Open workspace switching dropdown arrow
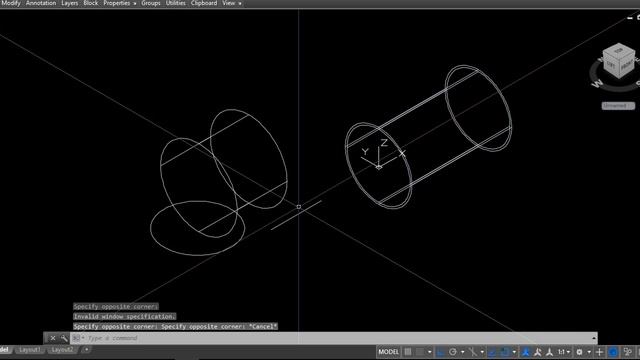Image resolution: width=640 pixels, height=360 pixels. point(589,352)
